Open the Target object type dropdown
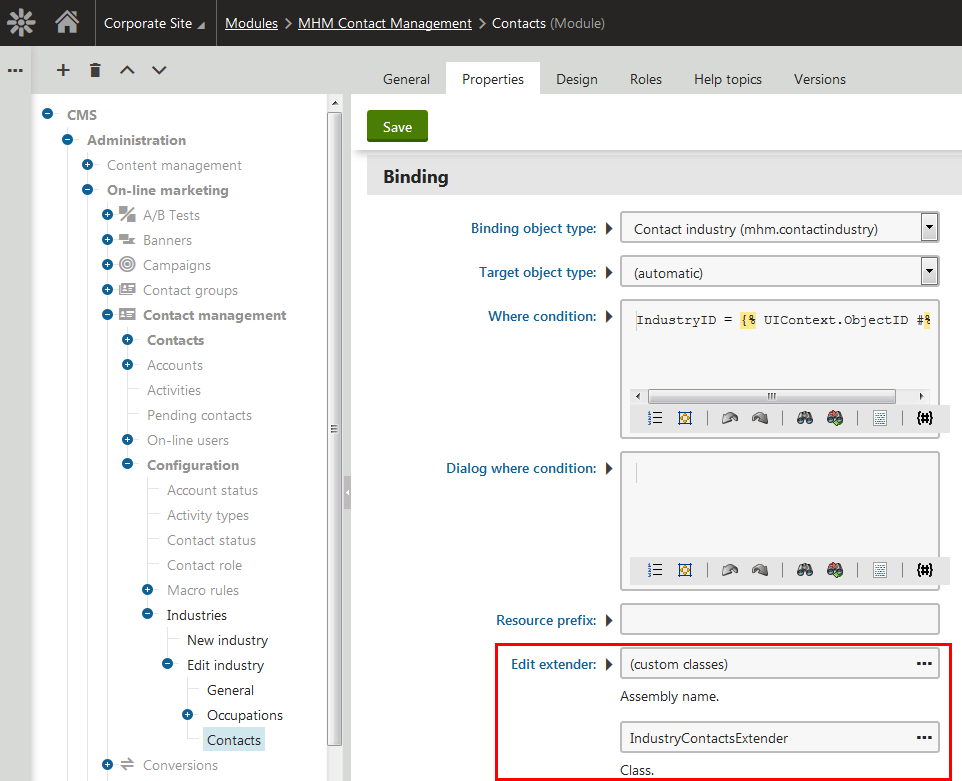 929,271
